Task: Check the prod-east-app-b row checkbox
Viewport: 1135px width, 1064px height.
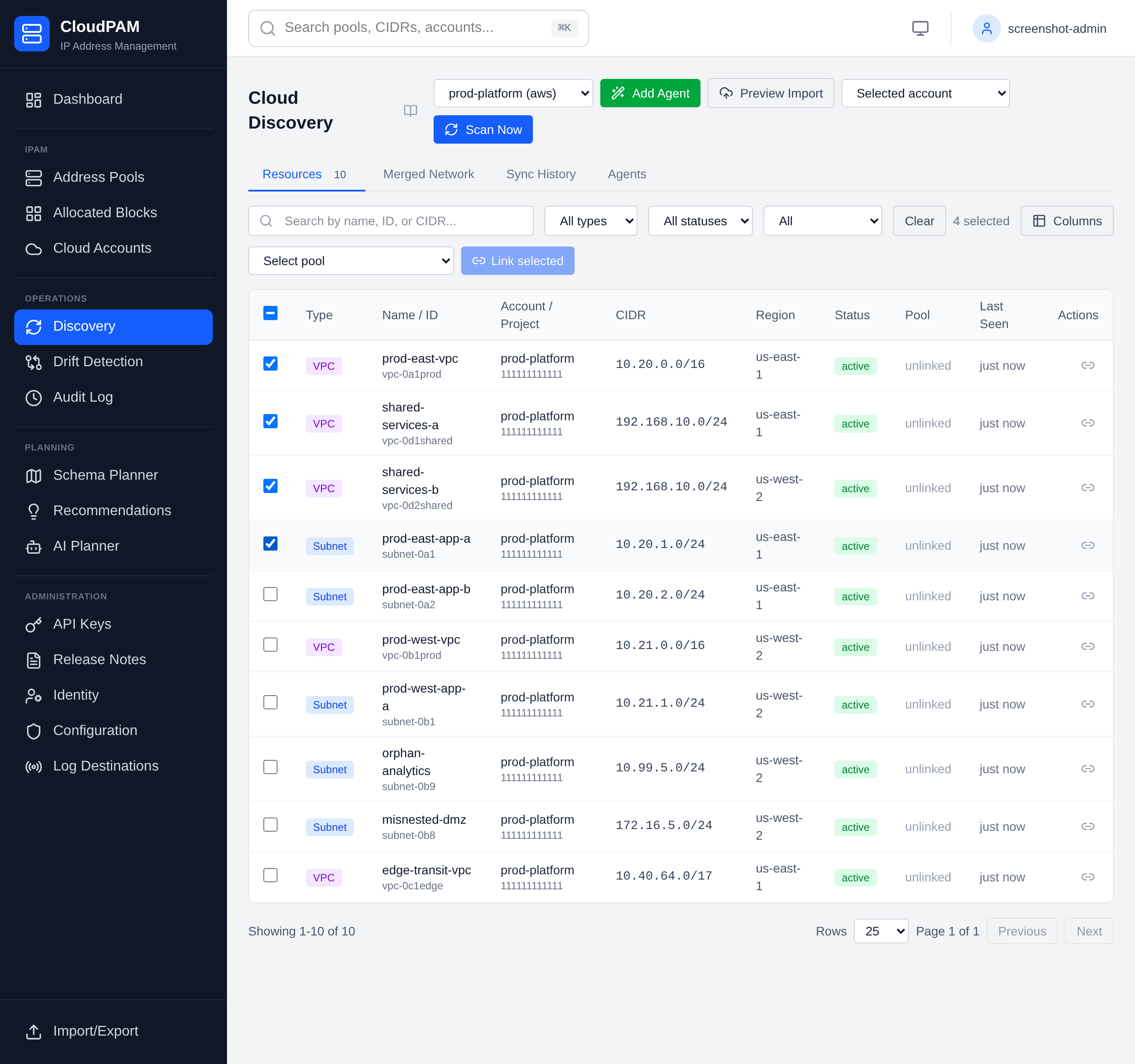Action: (x=270, y=594)
